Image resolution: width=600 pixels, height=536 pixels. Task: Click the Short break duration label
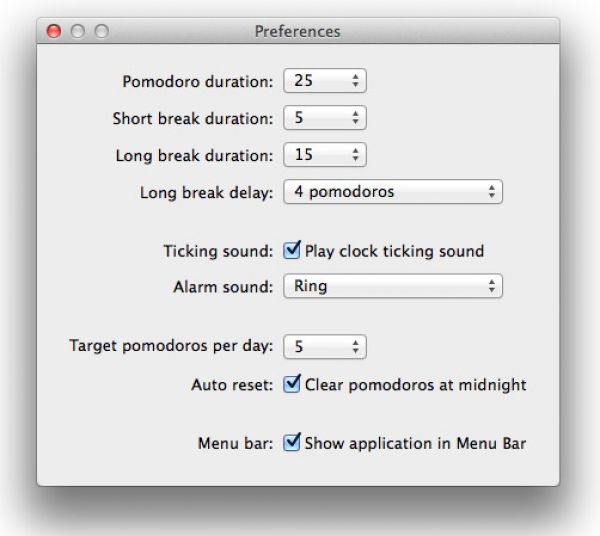(192, 118)
